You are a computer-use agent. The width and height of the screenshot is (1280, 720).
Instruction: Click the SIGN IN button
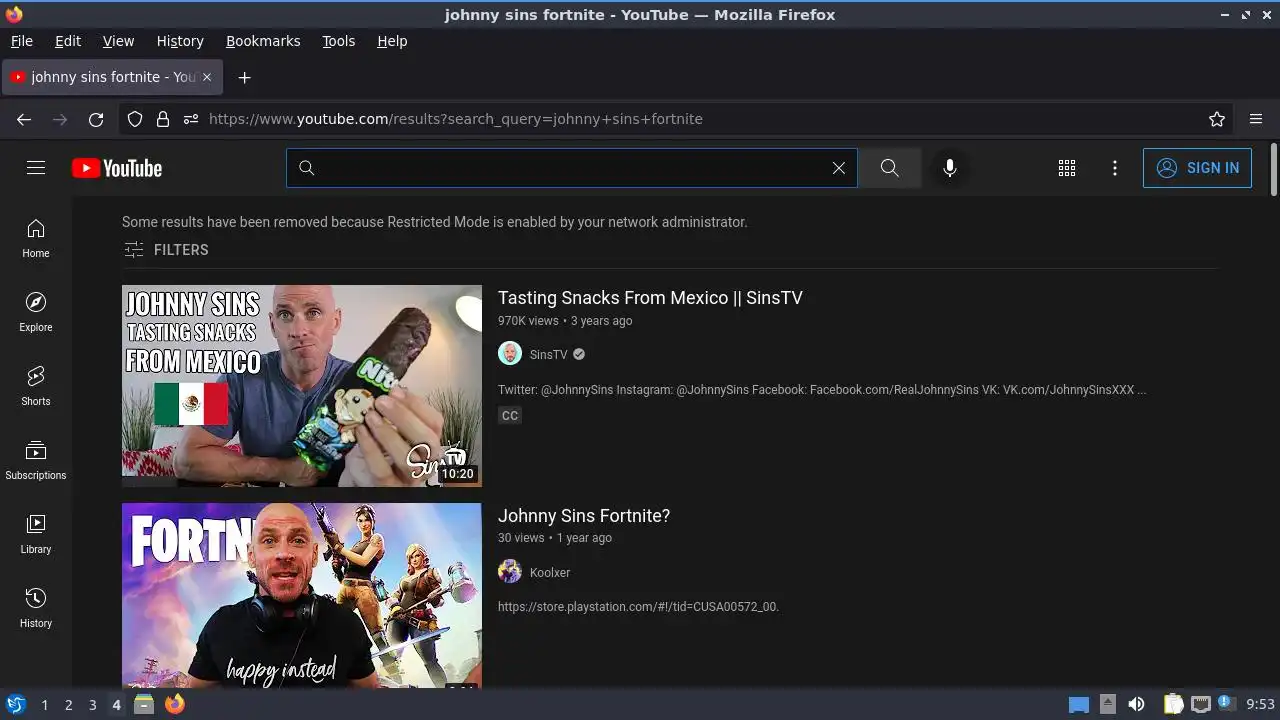[1197, 168]
